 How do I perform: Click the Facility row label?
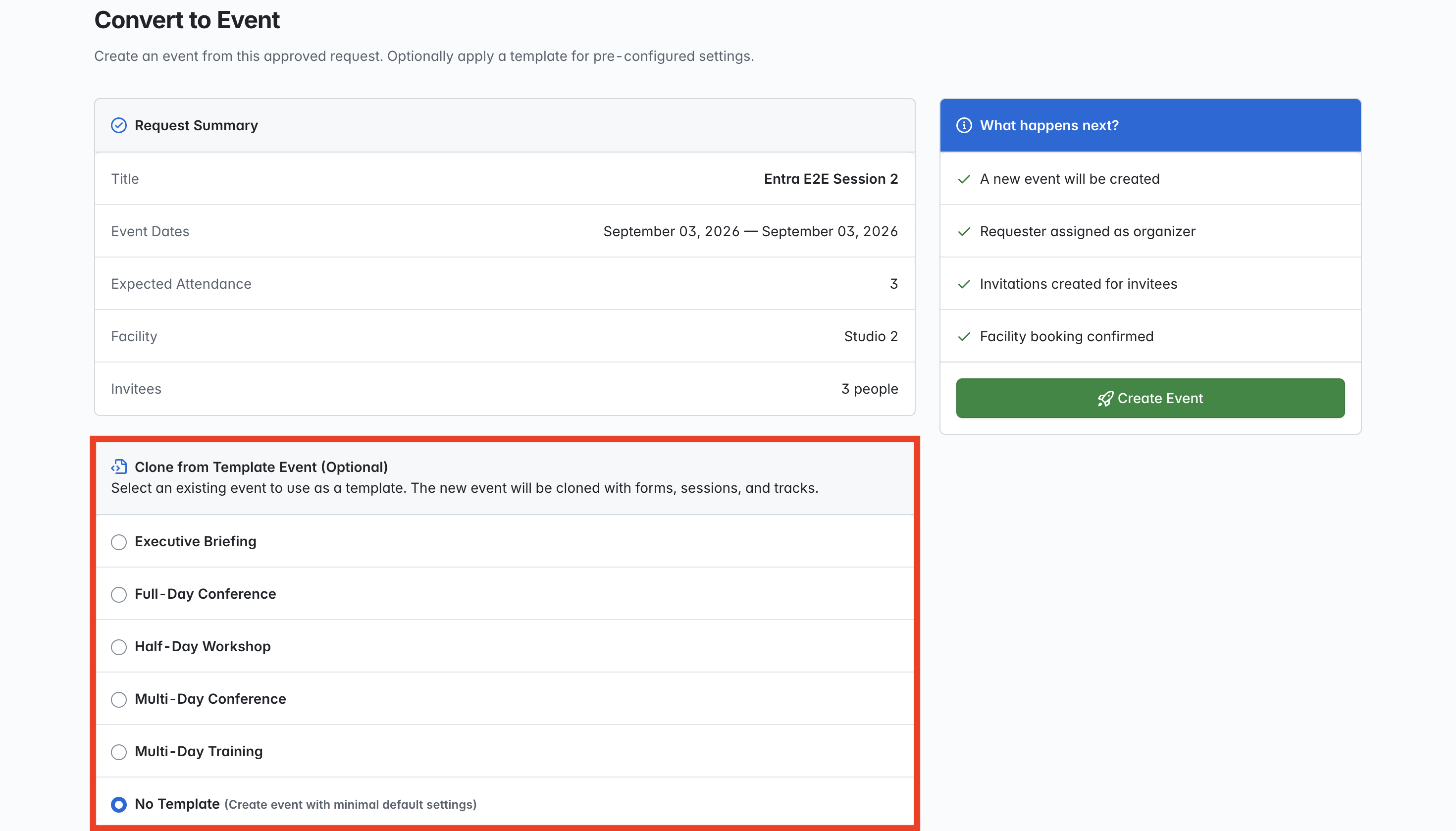point(134,337)
